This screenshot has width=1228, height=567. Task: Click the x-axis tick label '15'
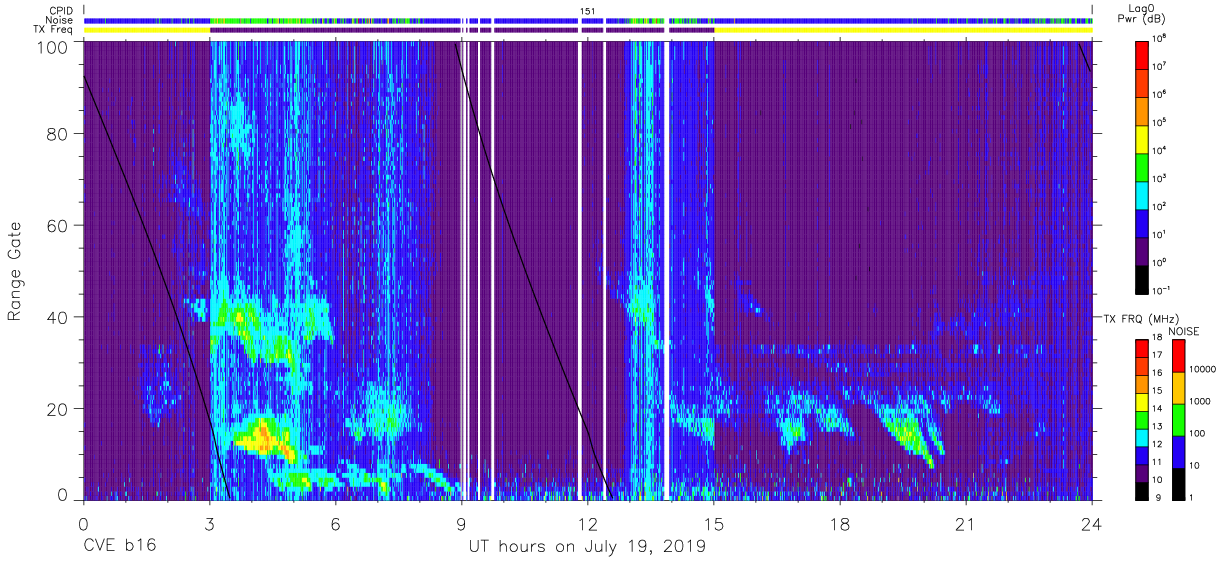click(x=714, y=524)
